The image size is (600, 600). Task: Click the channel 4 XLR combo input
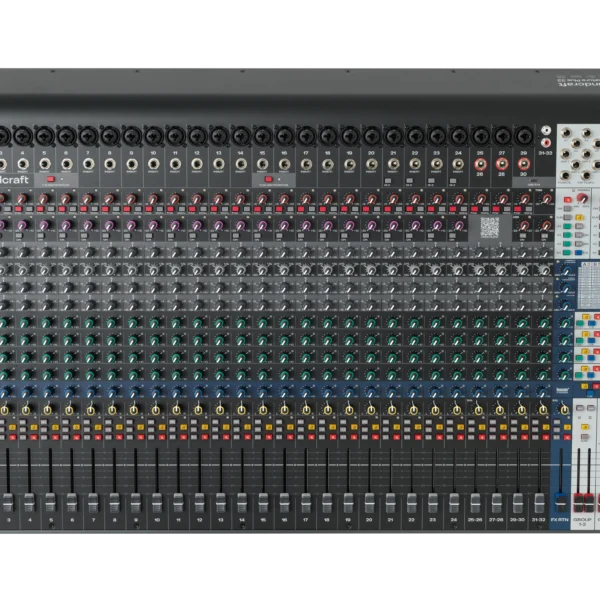pos(23,136)
